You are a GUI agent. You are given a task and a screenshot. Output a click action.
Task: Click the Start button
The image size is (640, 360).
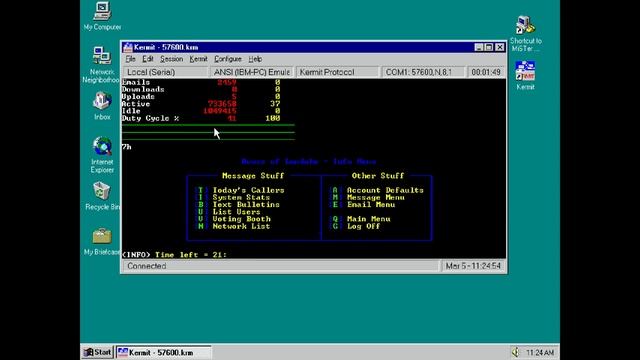click(97, 352)
